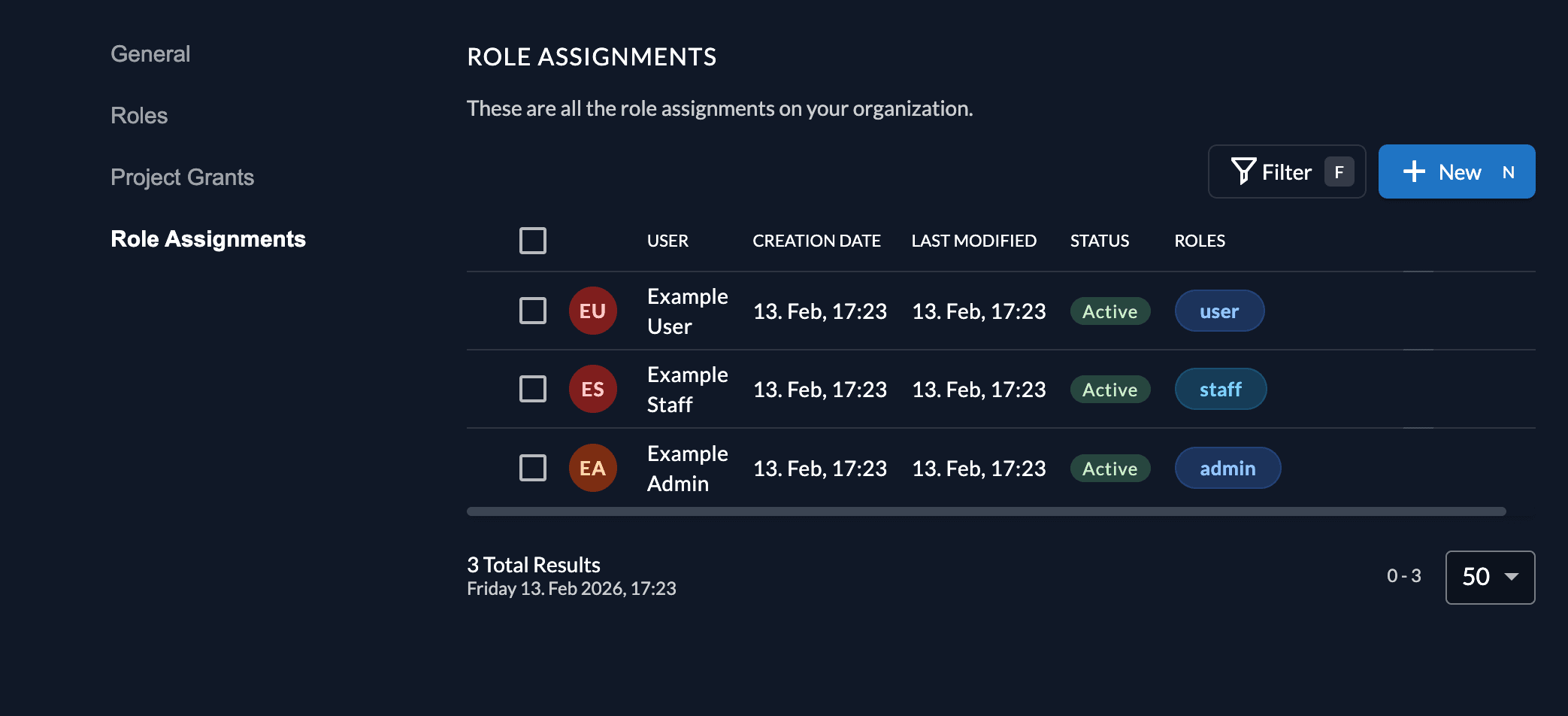
Task: Click the plus icon on the New button
Action: point(1414,171)
